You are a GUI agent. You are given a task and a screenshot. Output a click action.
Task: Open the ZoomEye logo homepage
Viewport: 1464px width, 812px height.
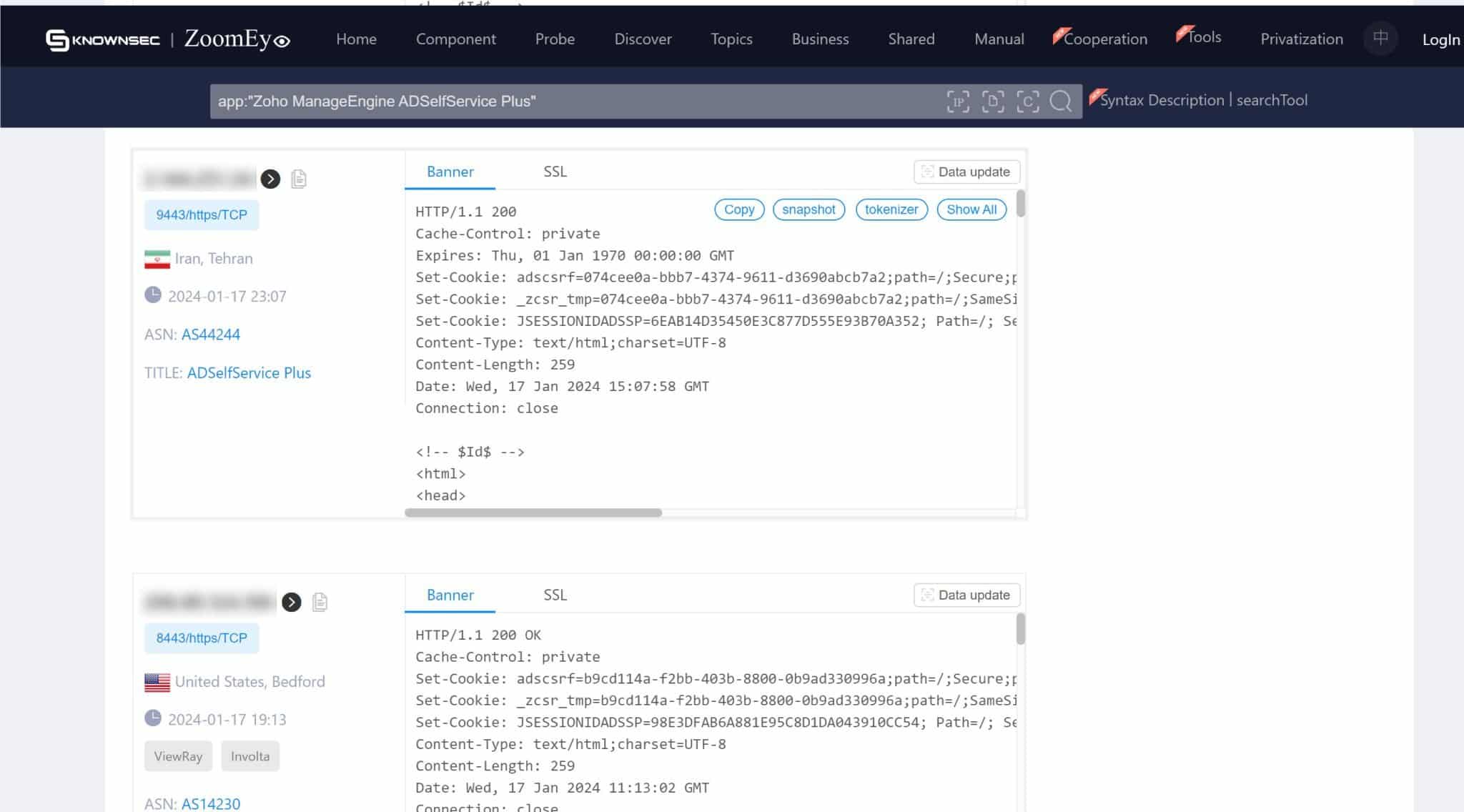[237, 39]
